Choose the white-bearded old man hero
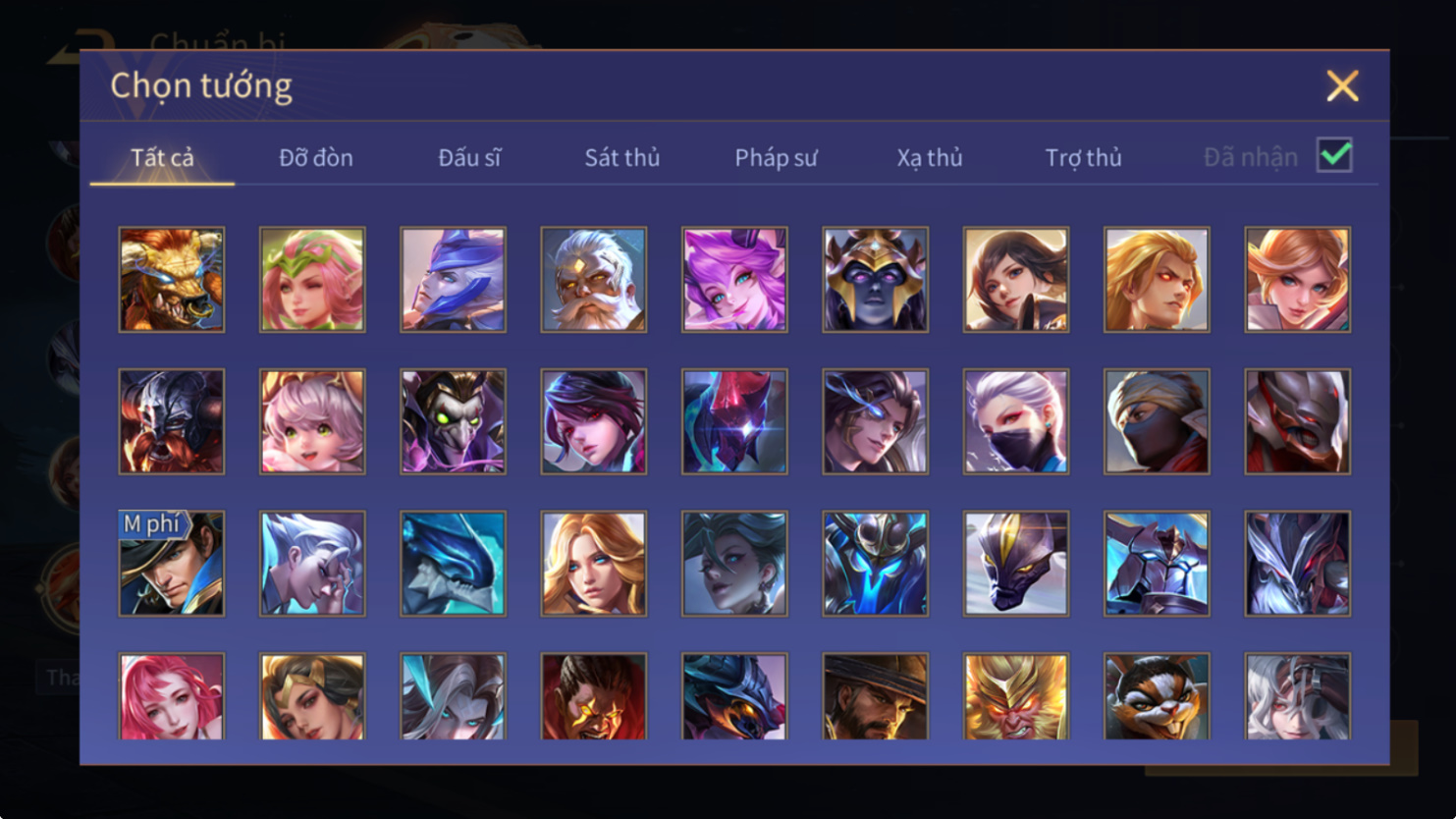1456x819 pixels. pos(594,280)
